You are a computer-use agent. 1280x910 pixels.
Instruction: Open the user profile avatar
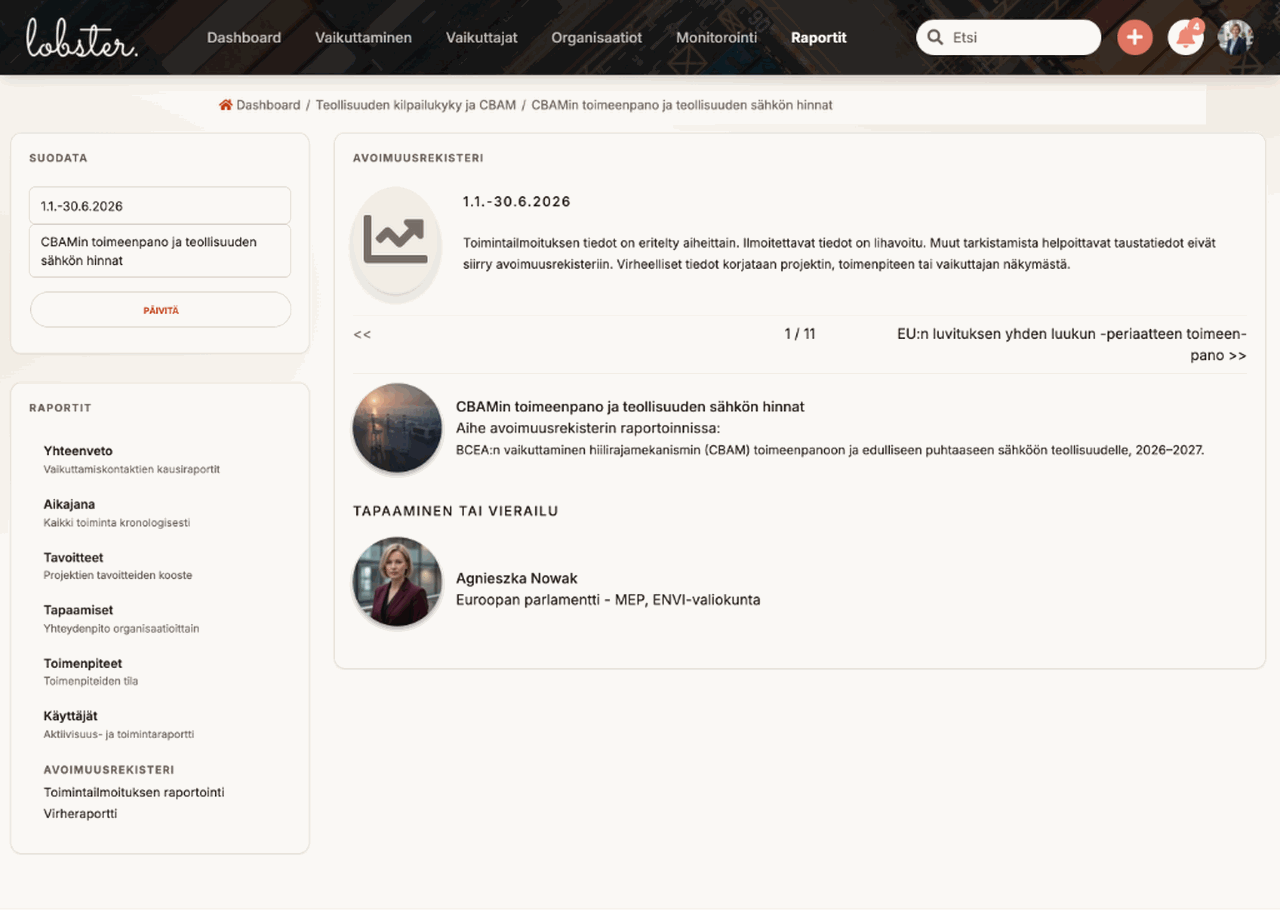tap(1235, 38)
